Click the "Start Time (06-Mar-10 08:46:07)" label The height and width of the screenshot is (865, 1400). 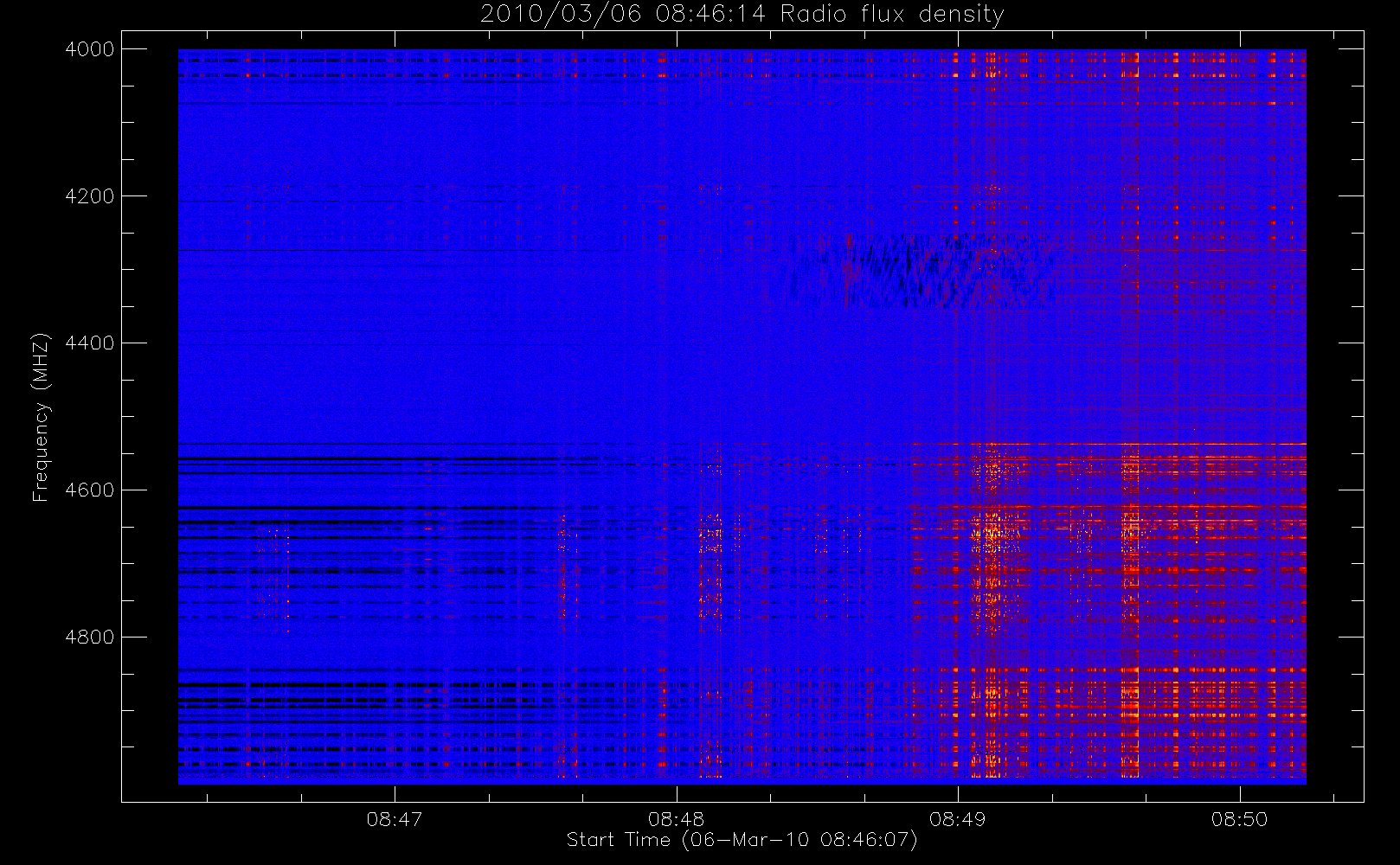742,840
